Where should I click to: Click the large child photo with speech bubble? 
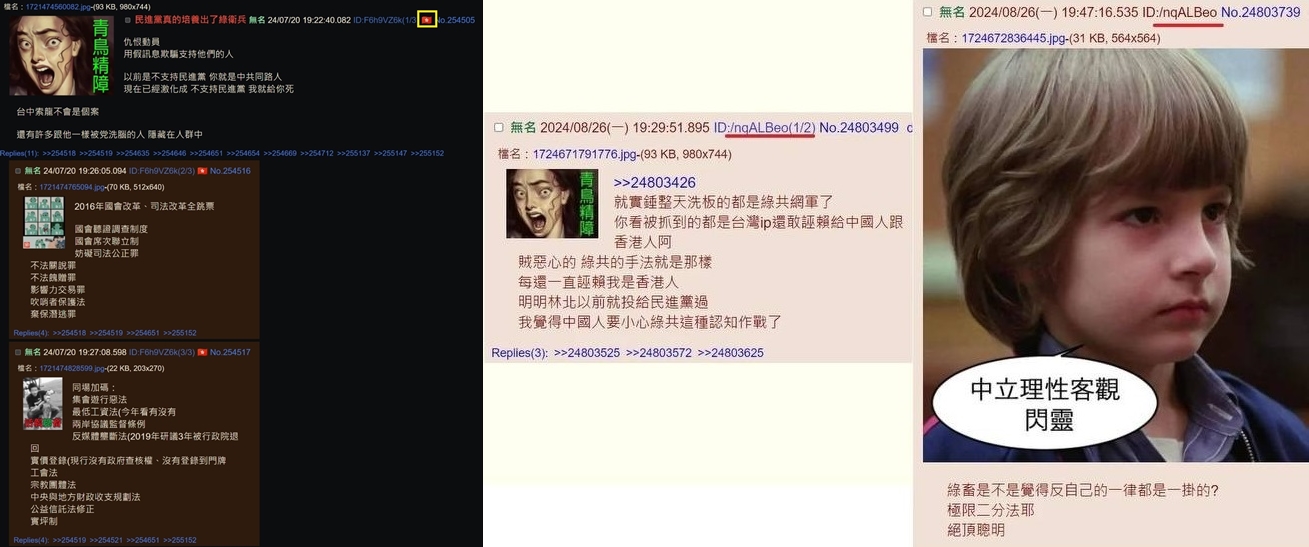tap(1115, 255)
